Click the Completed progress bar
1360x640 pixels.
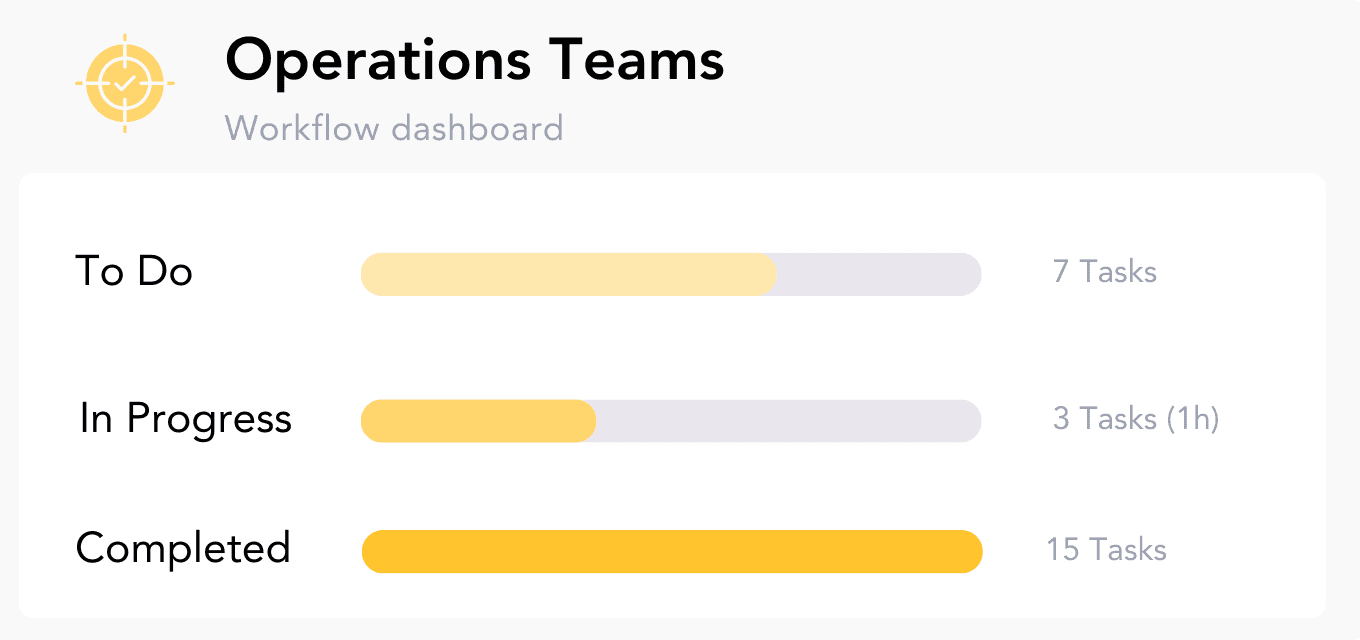[x=671, y=551]
